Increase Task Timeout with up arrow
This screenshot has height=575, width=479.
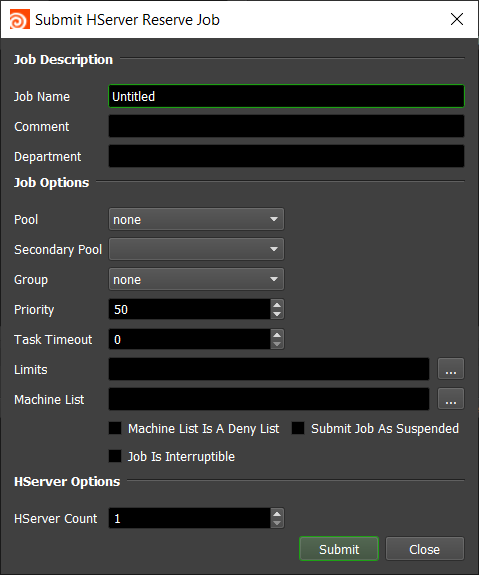tap(277, 335)
